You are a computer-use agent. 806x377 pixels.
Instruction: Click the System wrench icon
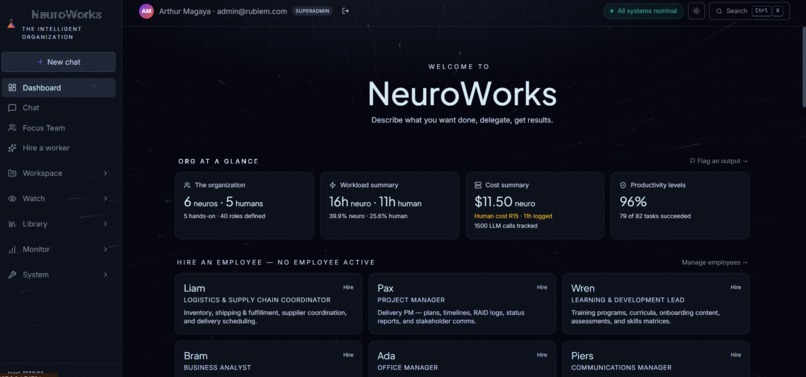pyautogui.click(x=12, y=275)
